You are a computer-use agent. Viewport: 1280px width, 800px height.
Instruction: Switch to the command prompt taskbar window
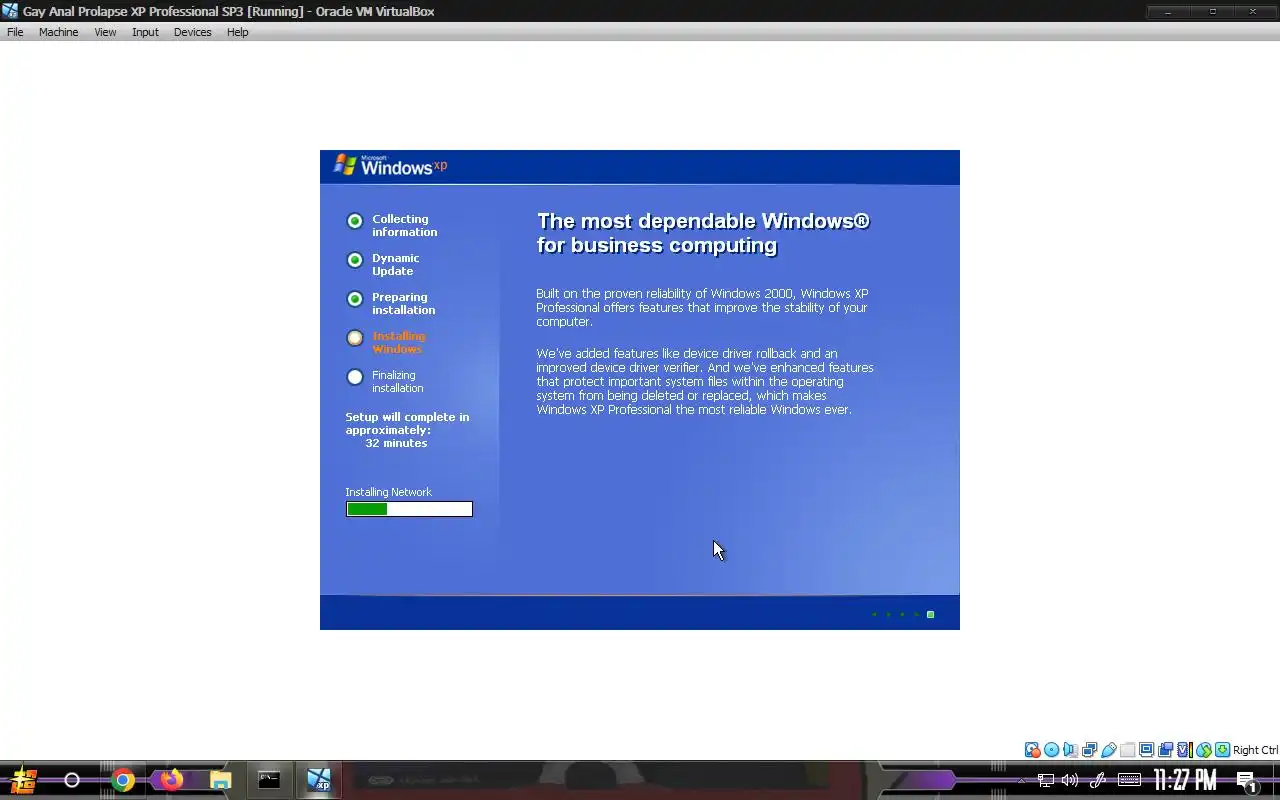[269, 780]
